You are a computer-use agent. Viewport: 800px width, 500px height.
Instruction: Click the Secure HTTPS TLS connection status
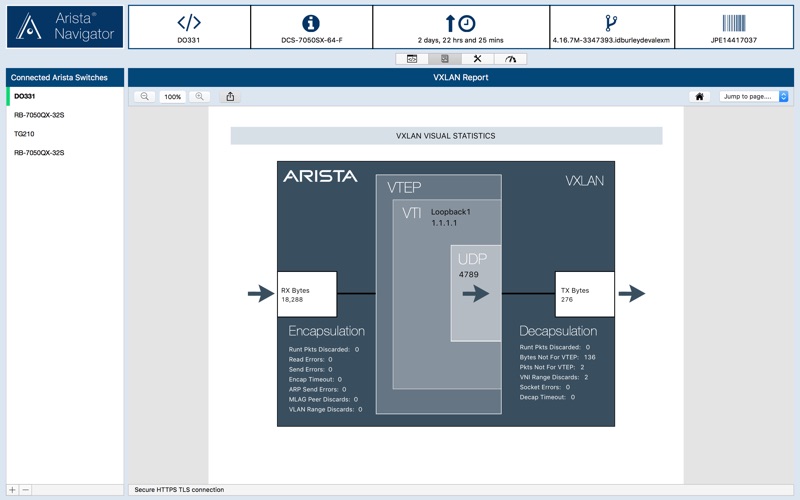[179, 490]
